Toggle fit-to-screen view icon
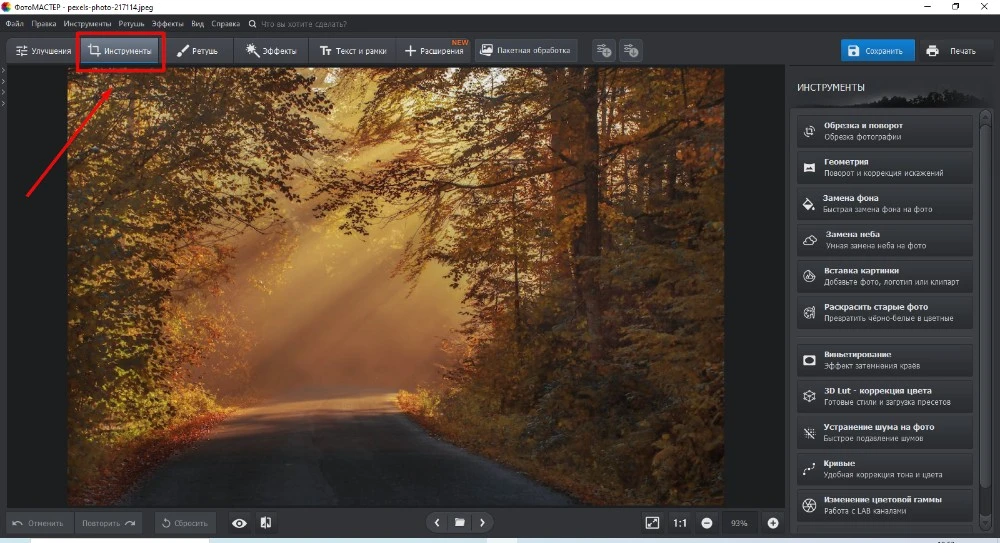This screenshot has width=1000, height=543. point(652,523)
